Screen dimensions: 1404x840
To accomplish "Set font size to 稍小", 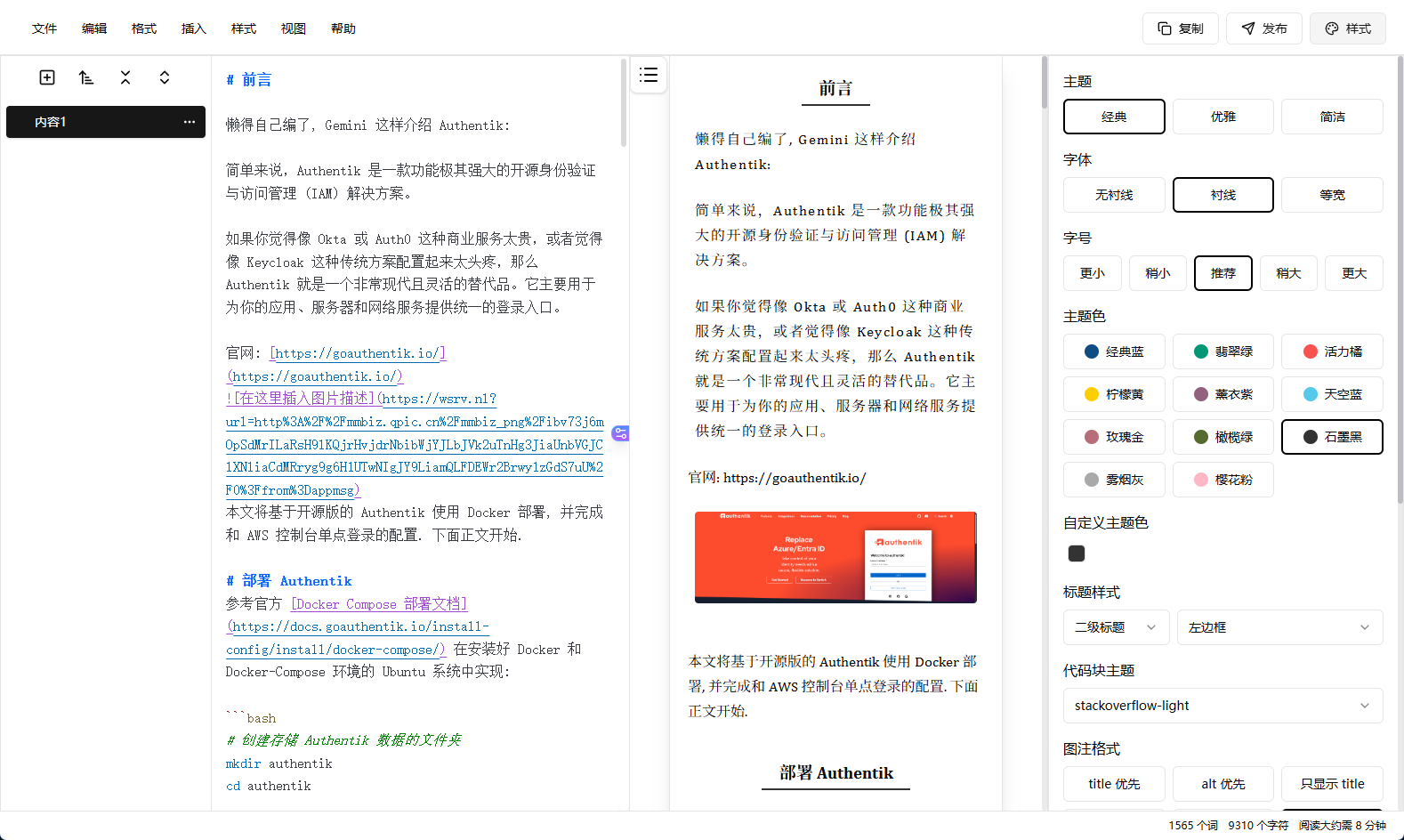I will pyautogui.click(x=1158, y=273).
